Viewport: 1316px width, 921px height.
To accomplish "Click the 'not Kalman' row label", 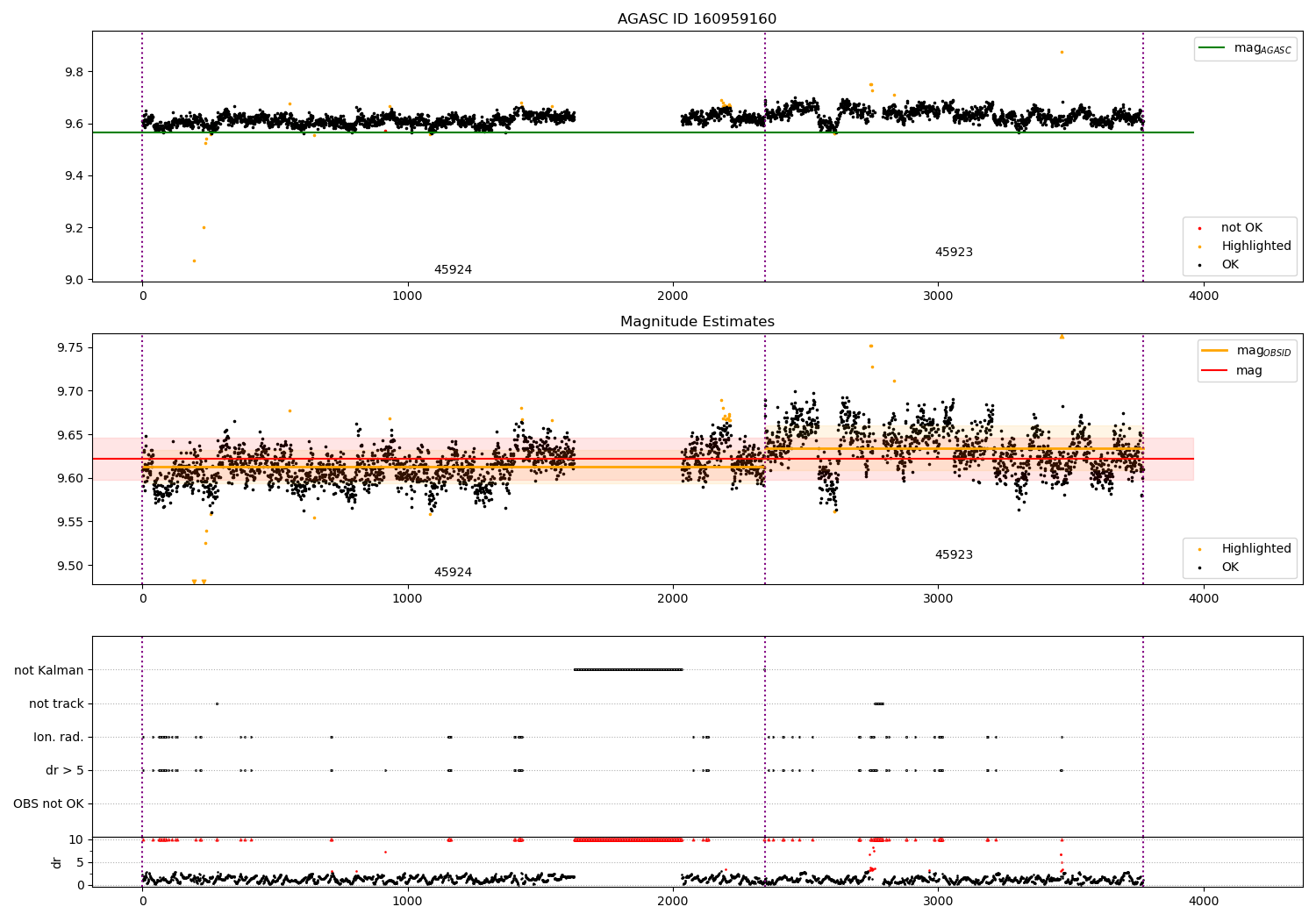I will point(49,671).
